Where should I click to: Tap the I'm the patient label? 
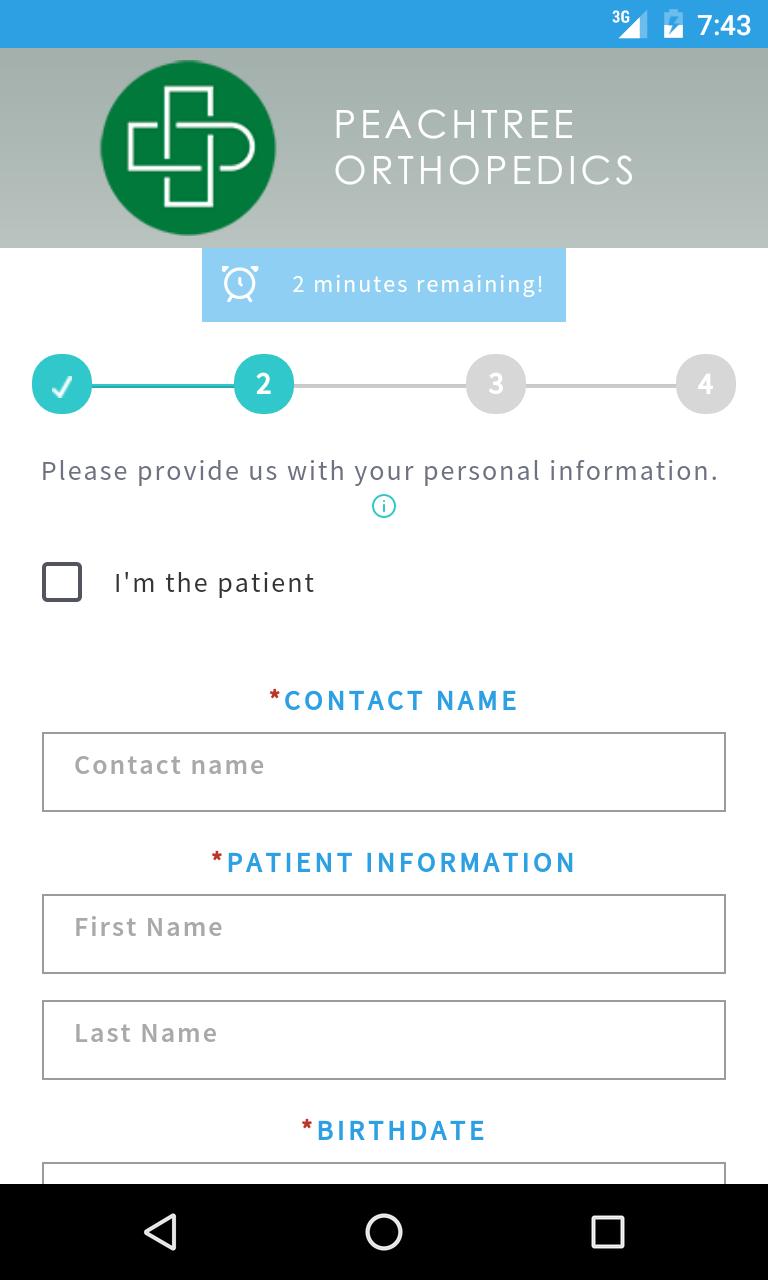coord(214,583)
